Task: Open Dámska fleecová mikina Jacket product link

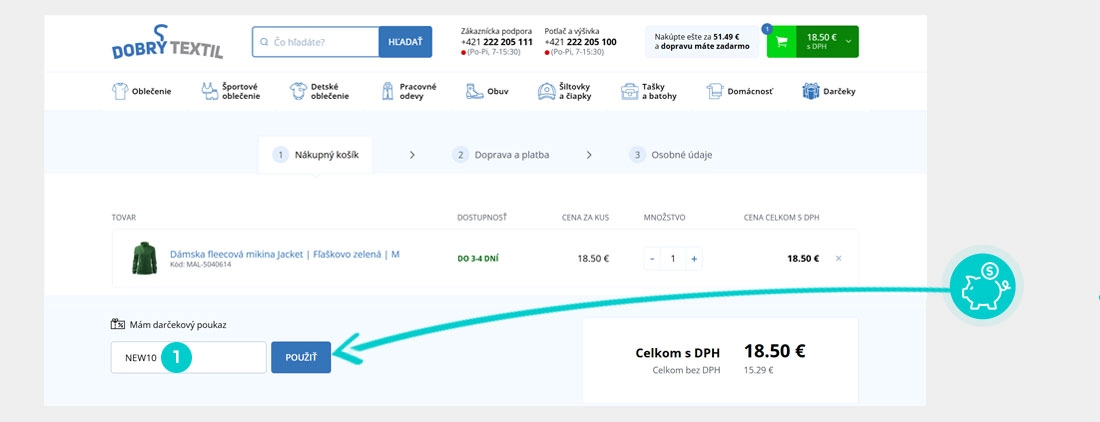Action: click(x=285, y=254)
